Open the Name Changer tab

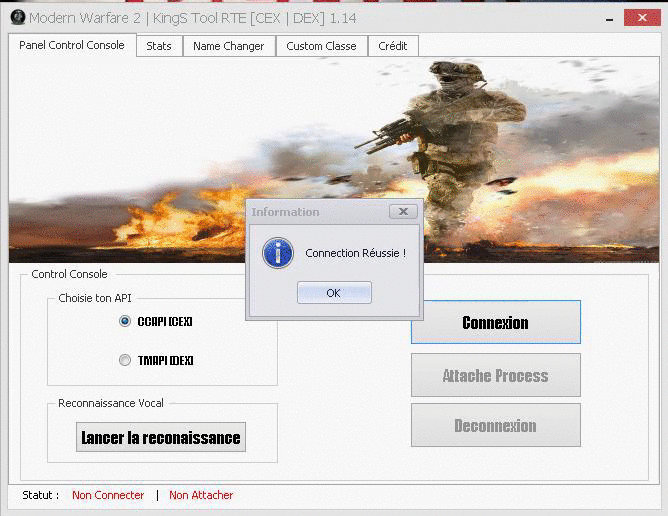click(x=229, y=46)
